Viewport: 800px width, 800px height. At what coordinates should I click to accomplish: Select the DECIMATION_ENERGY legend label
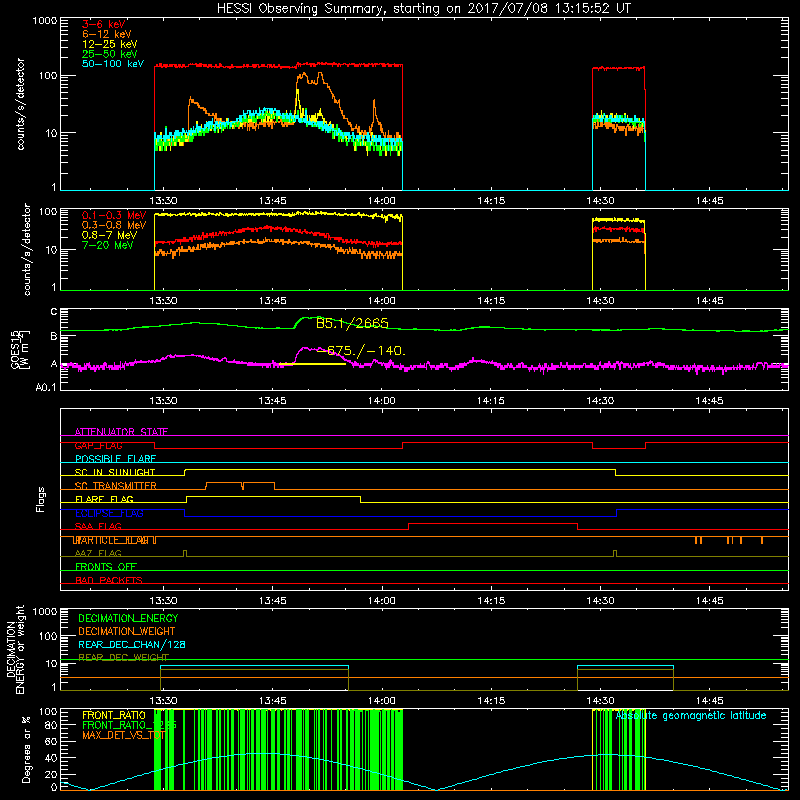pyautogui.click(x=128, y=618)
